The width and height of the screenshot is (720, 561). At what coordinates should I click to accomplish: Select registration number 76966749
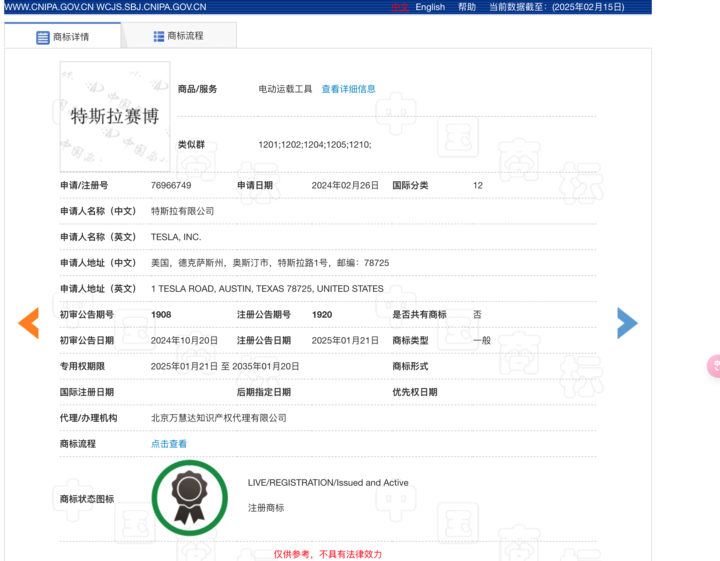(171, 185)
